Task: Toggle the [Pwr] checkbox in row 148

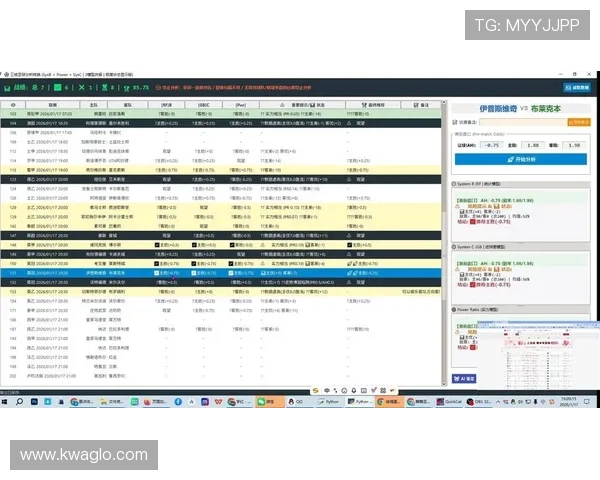Action: (231, 244)
